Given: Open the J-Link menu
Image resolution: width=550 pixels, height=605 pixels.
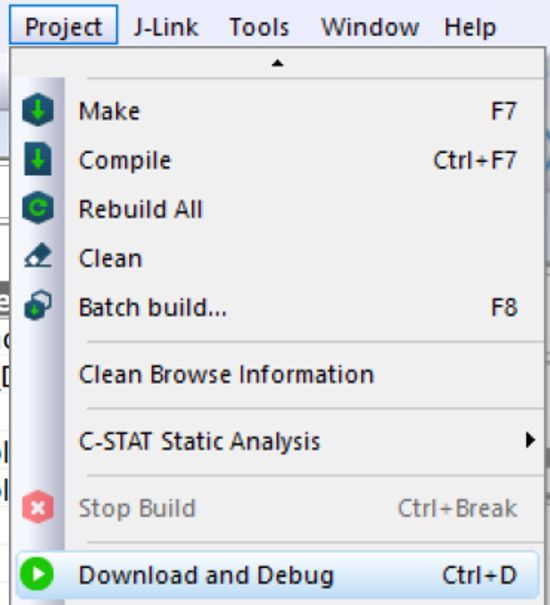Looking at the screenshot, I should click(x=166, y=27).
